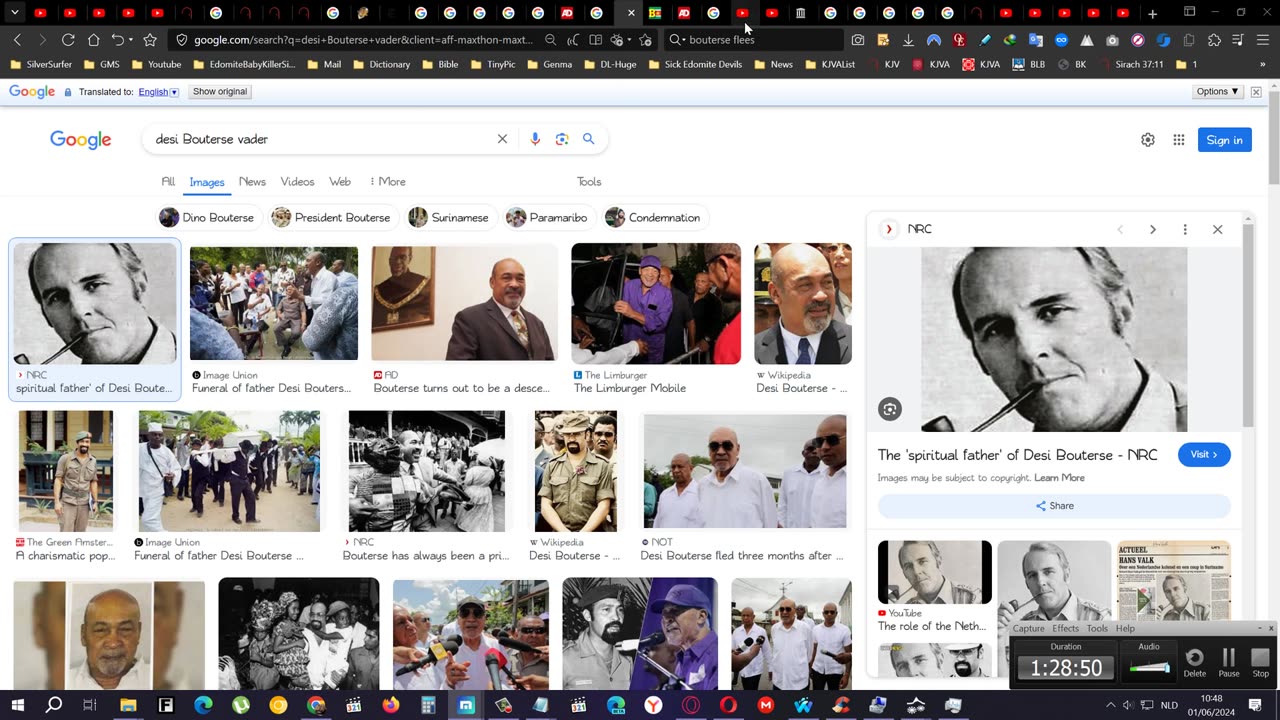Clear the Google search box text
Image resolution: width=1280 pixels, height=720 pixels.
click(x=502, y=139)
